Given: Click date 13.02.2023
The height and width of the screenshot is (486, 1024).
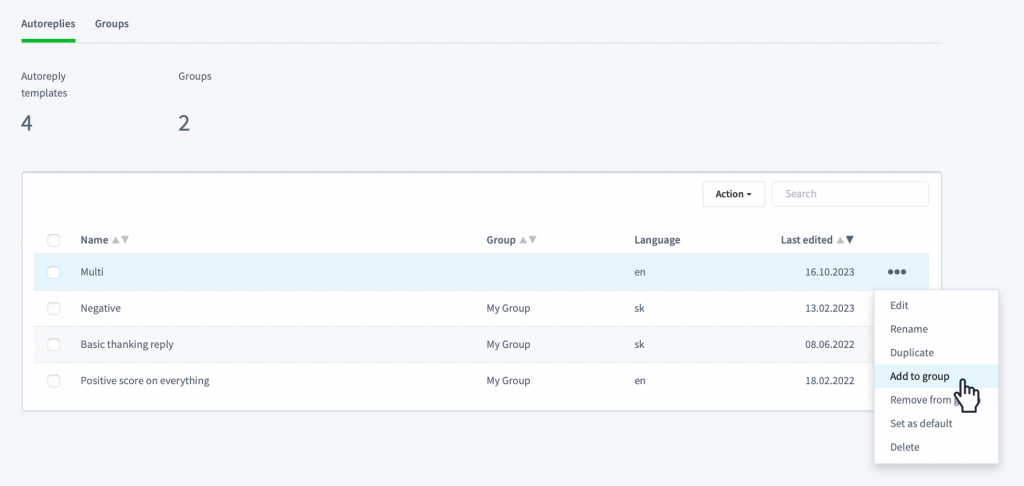Looking at the screenshot, I should (829, 308).
